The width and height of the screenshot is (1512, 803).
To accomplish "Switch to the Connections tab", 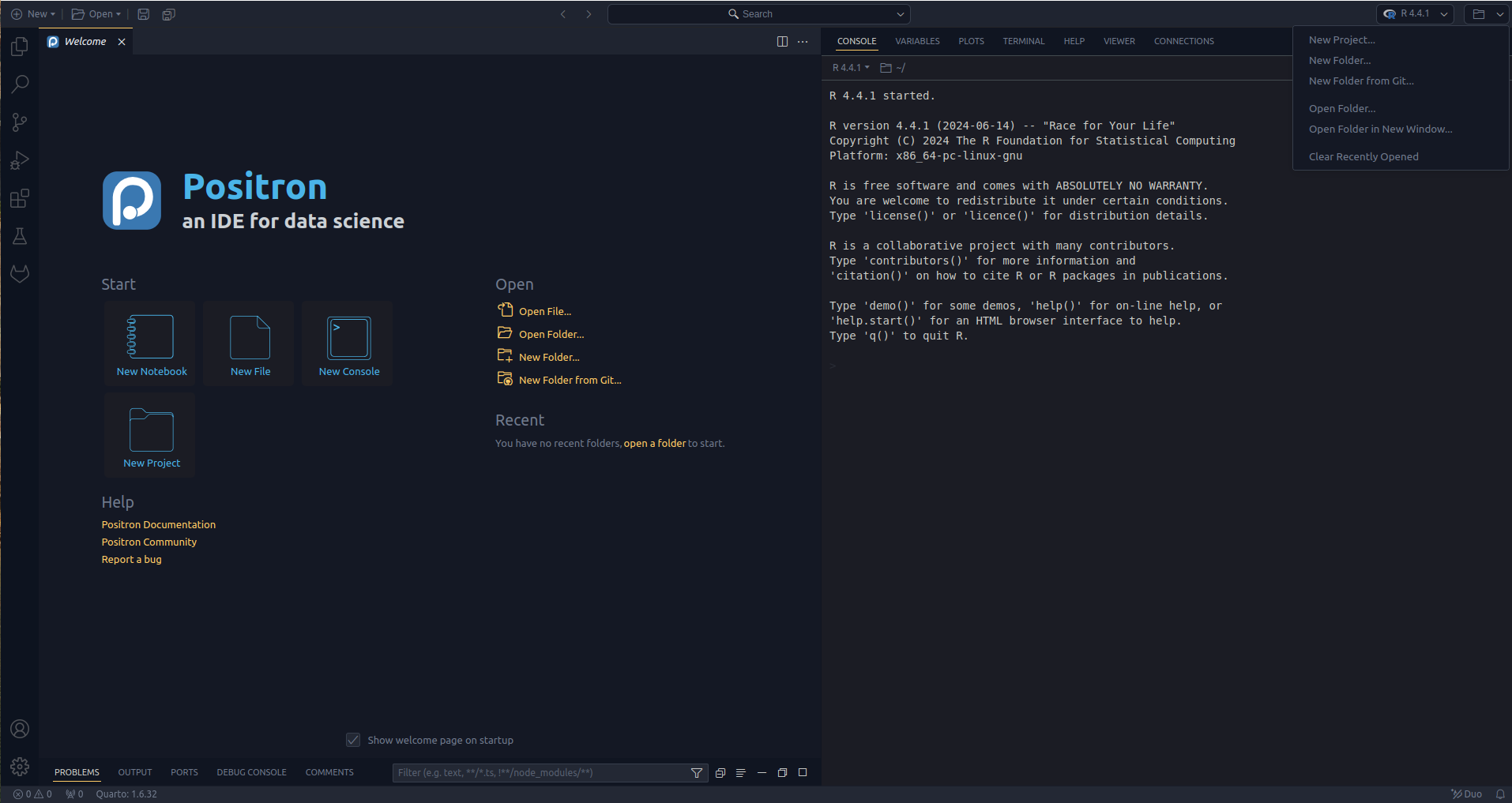I will pyautogui.click(x=1183, y=41).
